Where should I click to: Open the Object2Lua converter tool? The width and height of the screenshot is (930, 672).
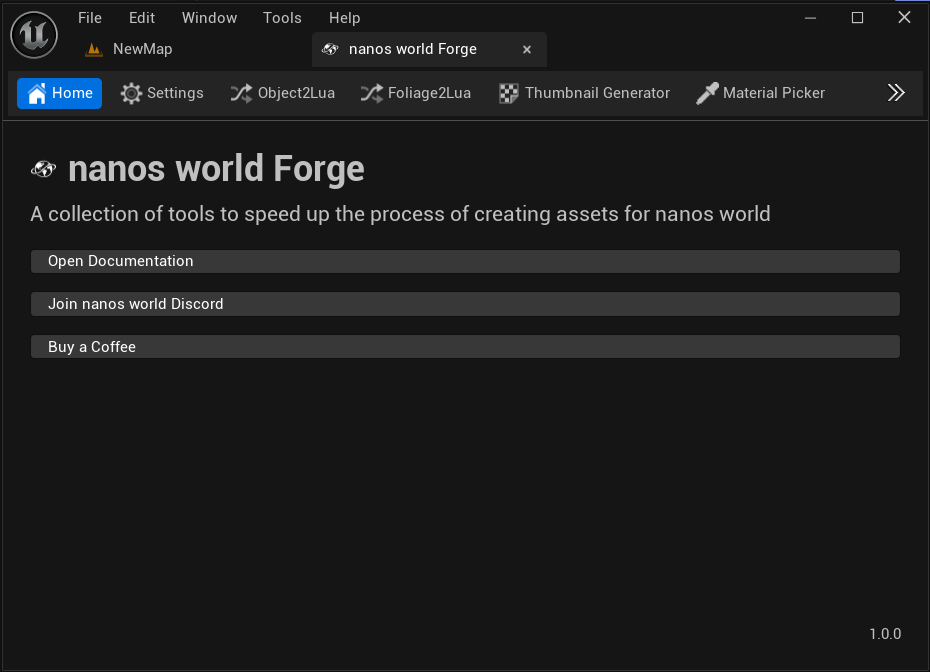point(283,93)
